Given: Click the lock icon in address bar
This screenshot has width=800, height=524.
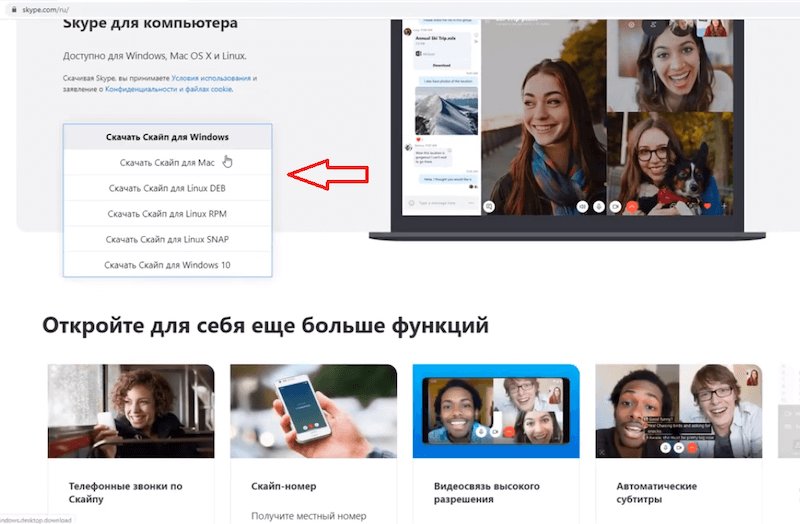Looking at the screenshot, I should click(x=14, y=10).
